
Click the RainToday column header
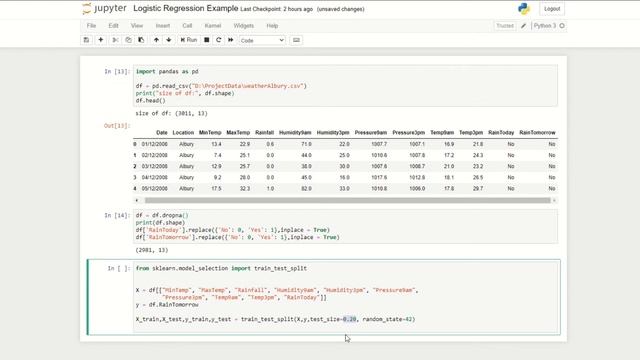(x=501, y=133)
